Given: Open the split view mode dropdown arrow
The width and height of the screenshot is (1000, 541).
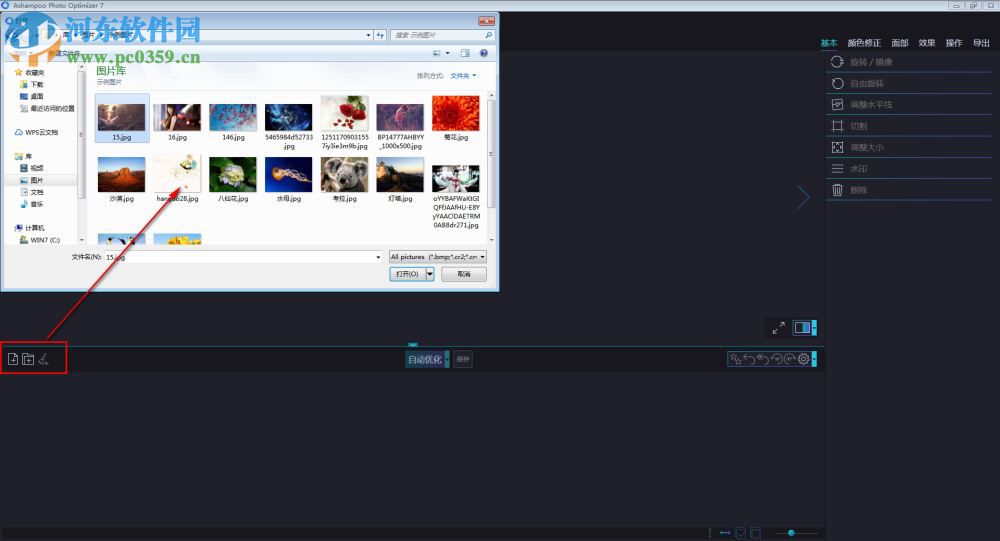Looking at the screenshot, I should 814,328.
